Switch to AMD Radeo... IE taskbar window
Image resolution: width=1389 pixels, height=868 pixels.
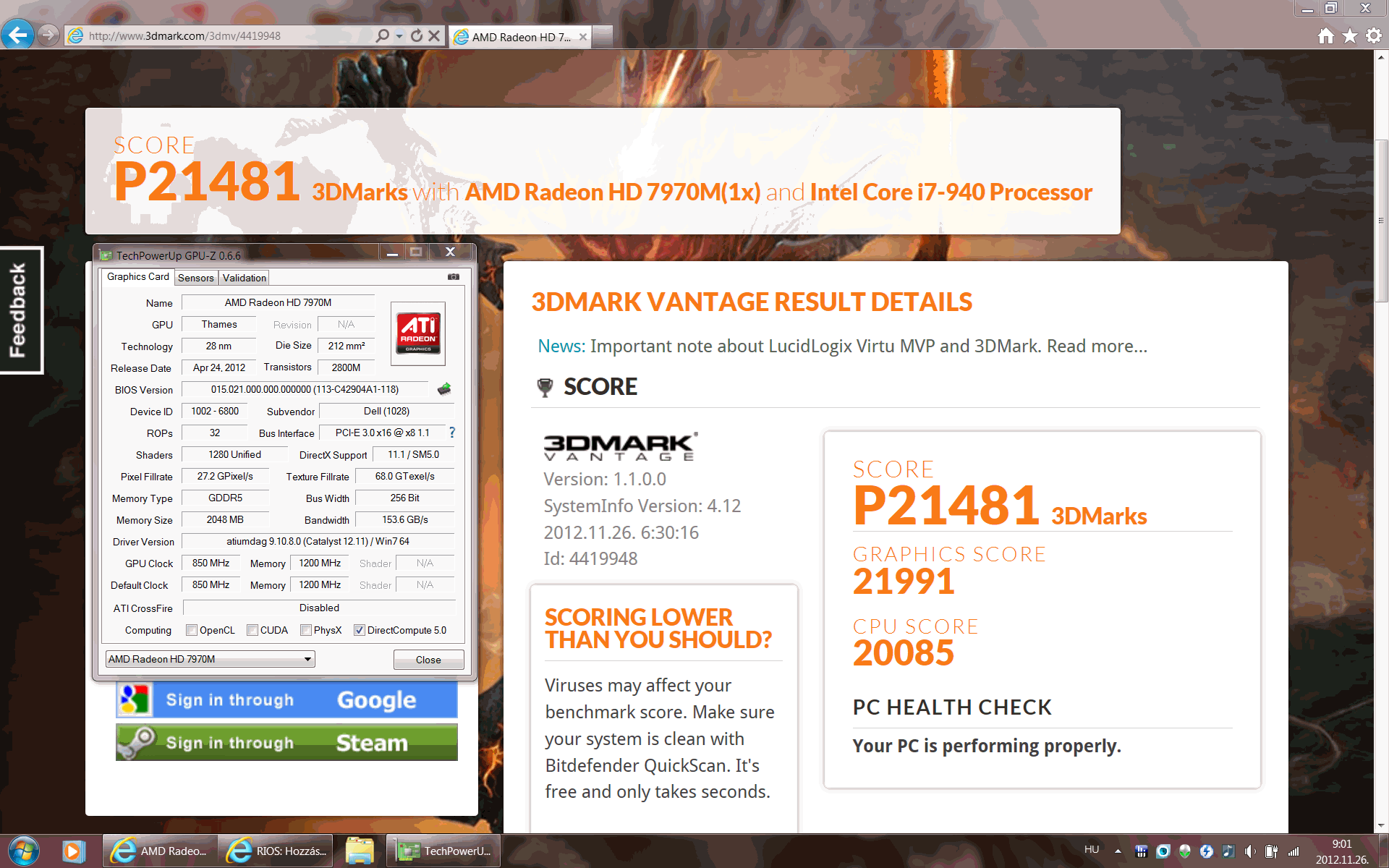coord(159,851)
